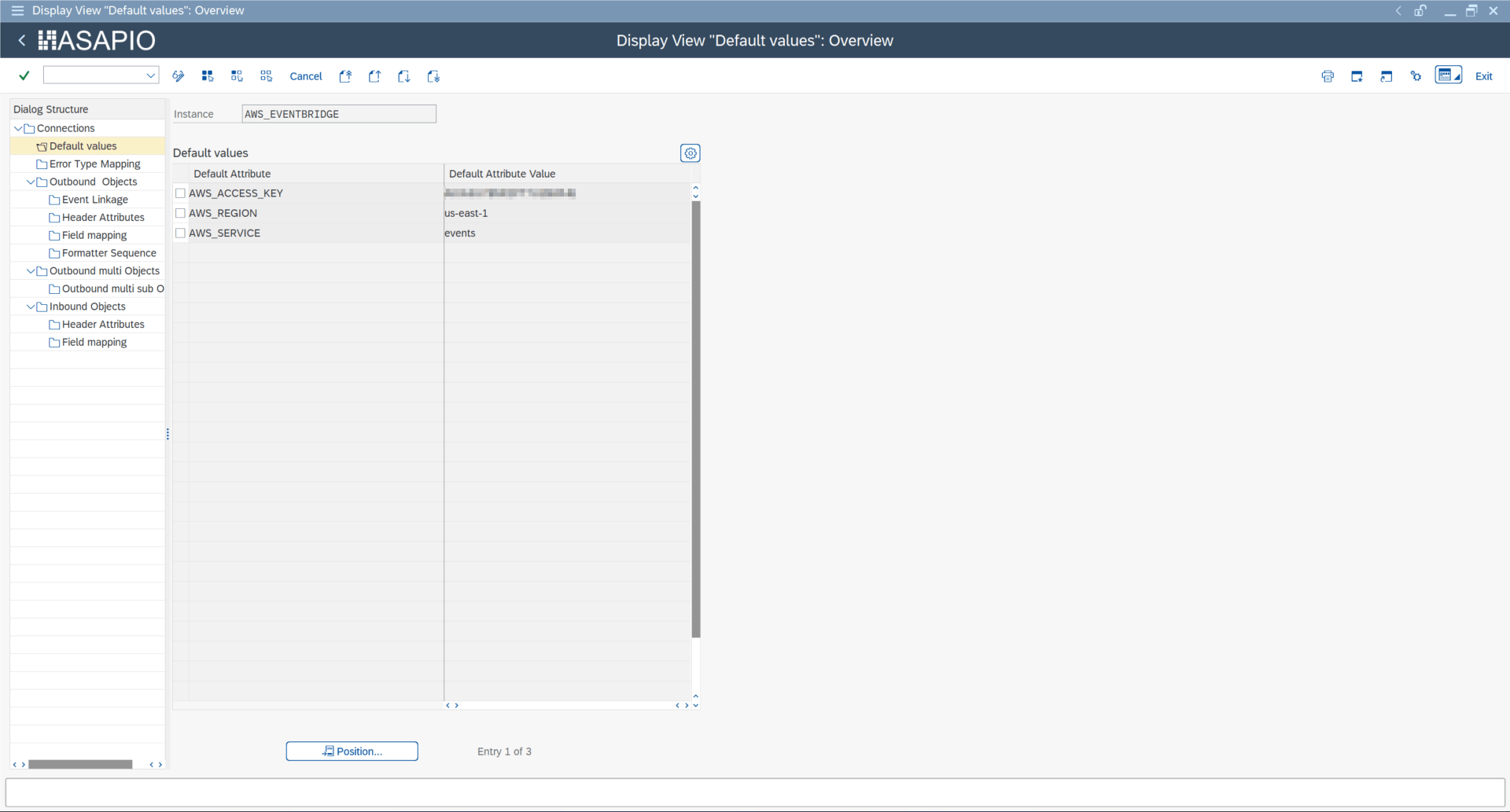Click the AWS_SERVICE attribute cell
Image resolution: width=1510 pixels, height=812 pixels.
(315, 233)
